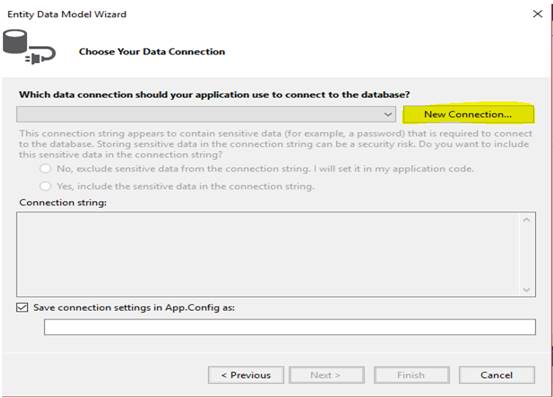Image resolution: width=553 pixels, height=398 pixels.
Task: Open the data connection dropdown
Action: click(x=206, y=114)
